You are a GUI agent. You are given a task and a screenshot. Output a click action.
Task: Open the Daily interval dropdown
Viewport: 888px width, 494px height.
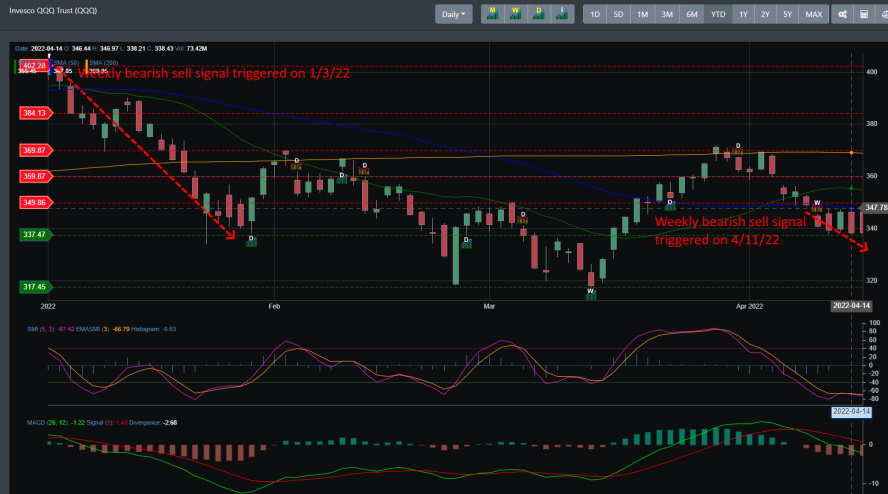click(x=453, y=14)
